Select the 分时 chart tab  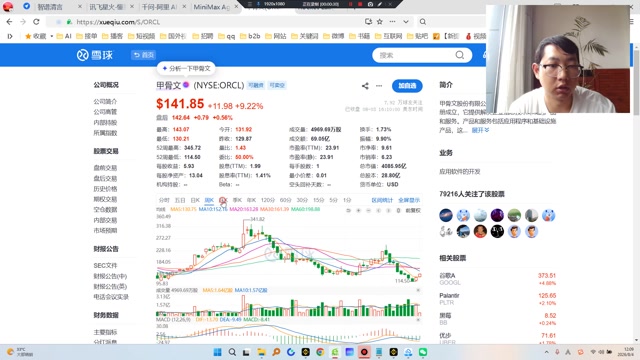pyautogui.click(x=164, y=200)
